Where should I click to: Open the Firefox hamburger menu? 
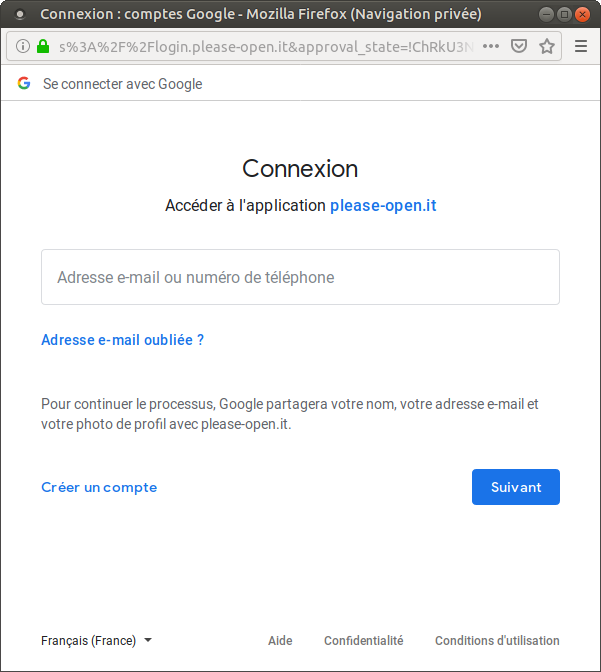[581, 46]
